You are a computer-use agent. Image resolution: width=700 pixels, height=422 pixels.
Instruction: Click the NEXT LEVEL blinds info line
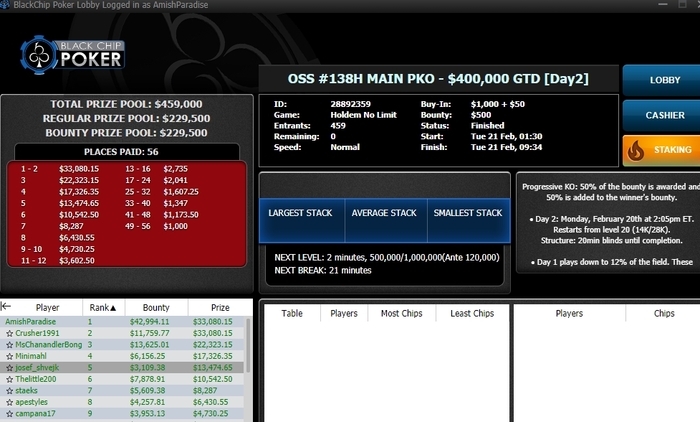pos(387,258)
